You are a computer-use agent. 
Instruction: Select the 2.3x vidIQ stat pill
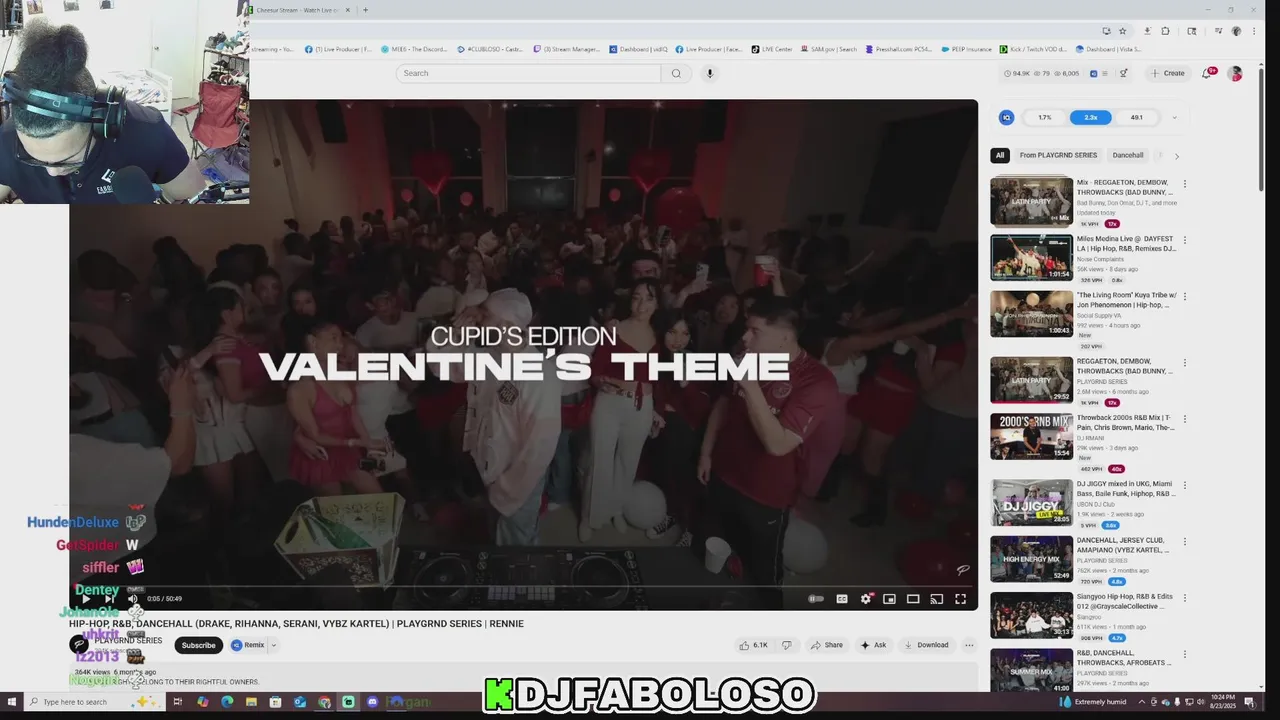pyautogui.click(x=1090, y=117)
